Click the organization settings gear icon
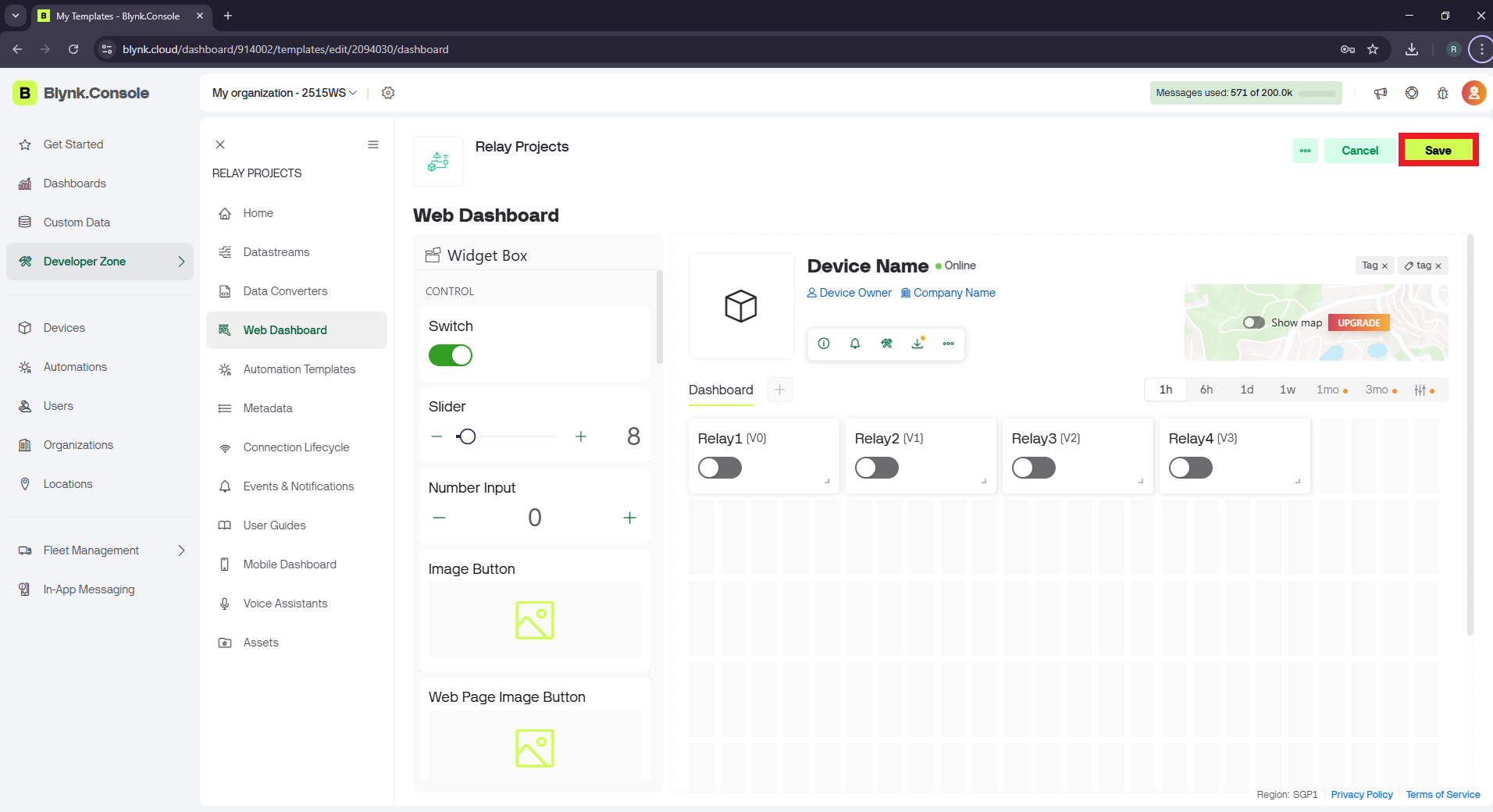1493x812 pixels. [x=388, y=93]
